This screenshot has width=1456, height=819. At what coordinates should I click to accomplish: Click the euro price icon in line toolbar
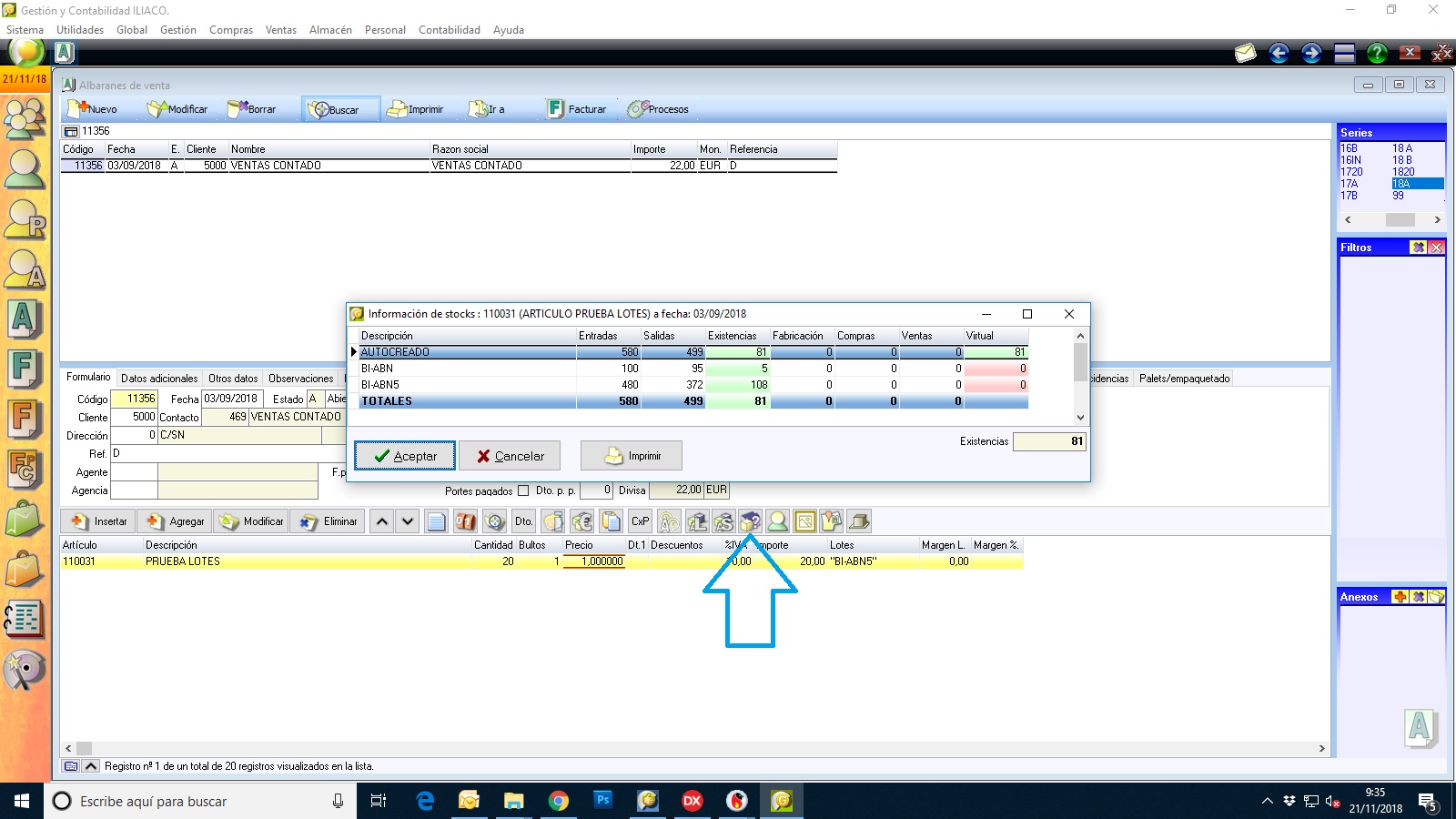(582, 521)
